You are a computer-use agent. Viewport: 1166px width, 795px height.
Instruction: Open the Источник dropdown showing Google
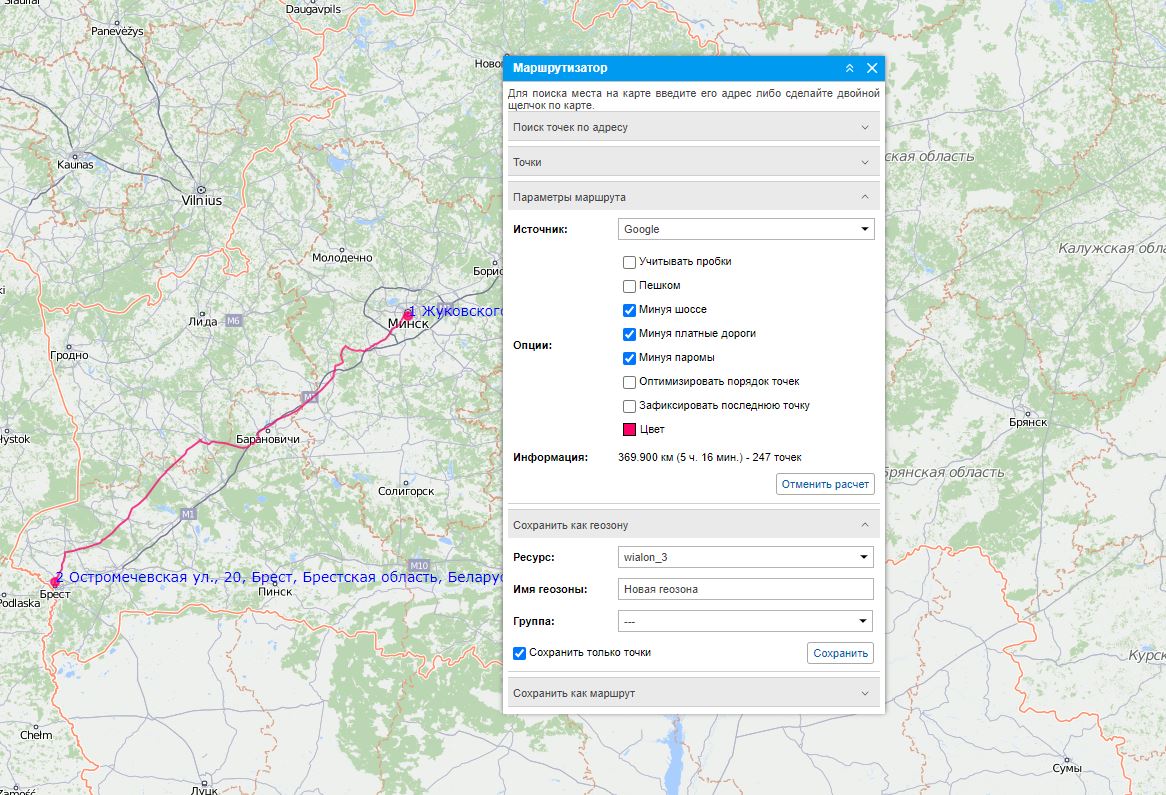(745, 229)
